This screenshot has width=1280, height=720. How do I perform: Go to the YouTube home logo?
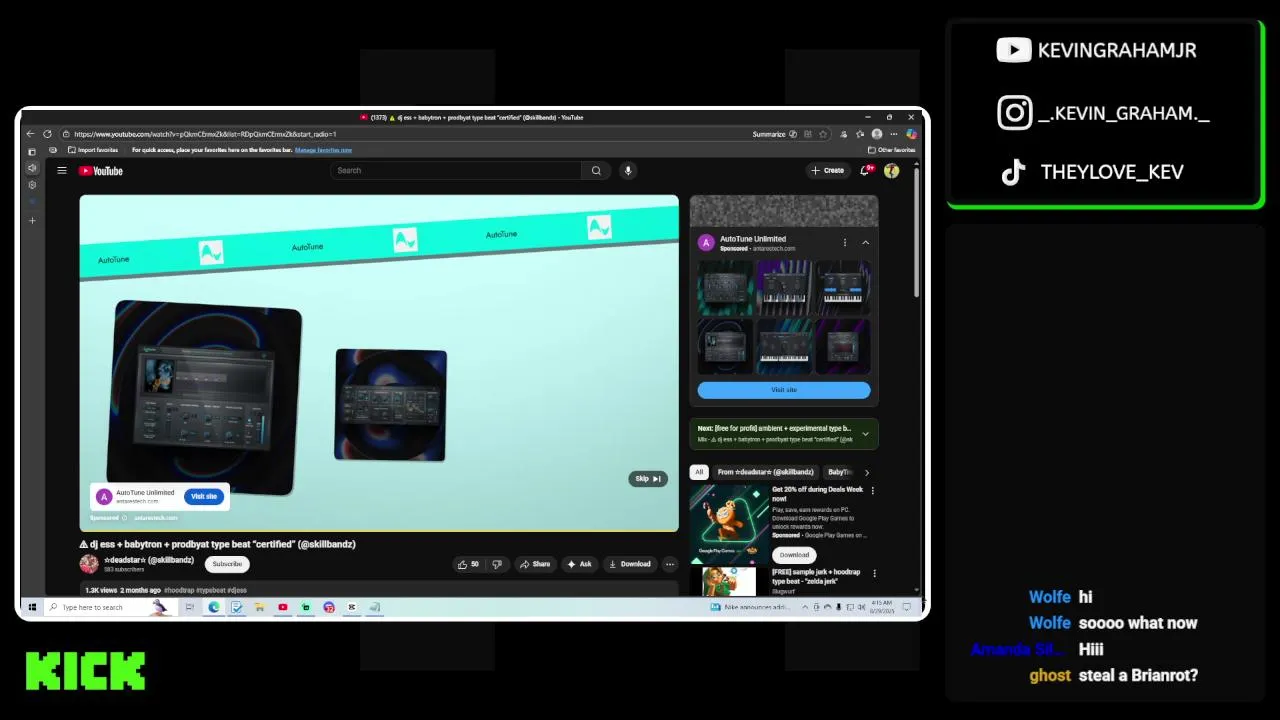pos(101,171)
